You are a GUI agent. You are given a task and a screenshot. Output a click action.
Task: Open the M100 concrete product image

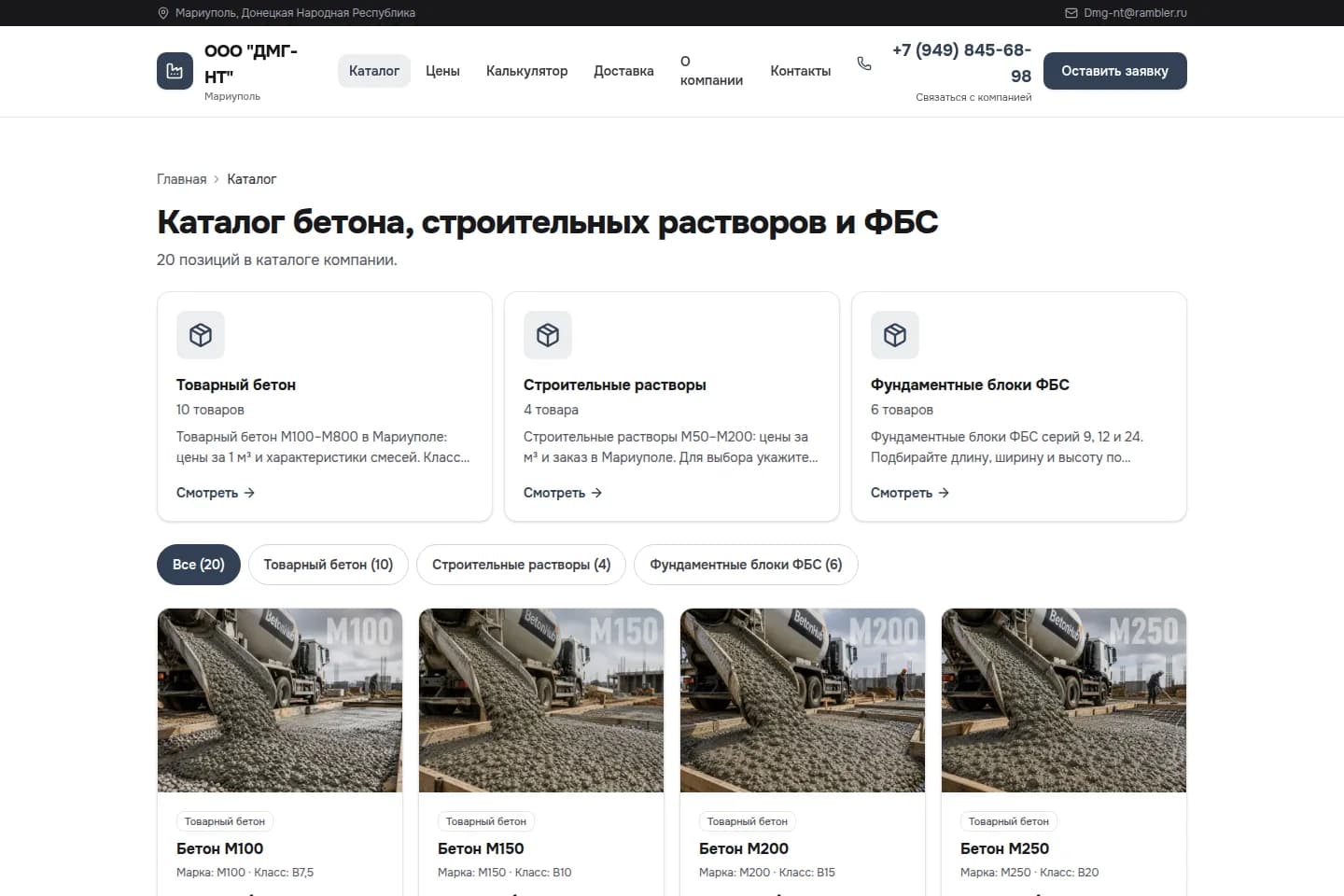(280, 700)
